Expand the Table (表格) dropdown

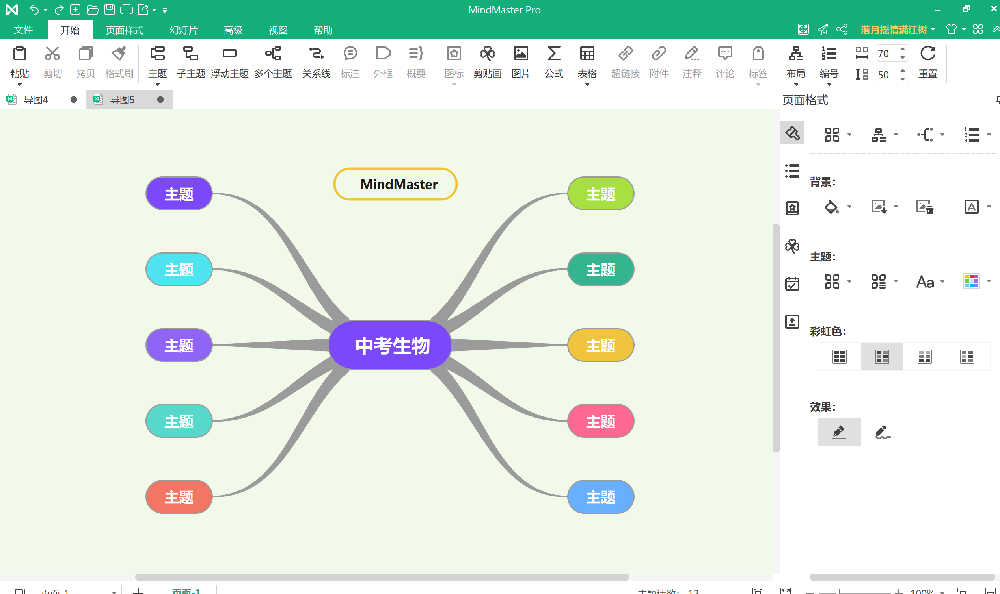(587, 85)
